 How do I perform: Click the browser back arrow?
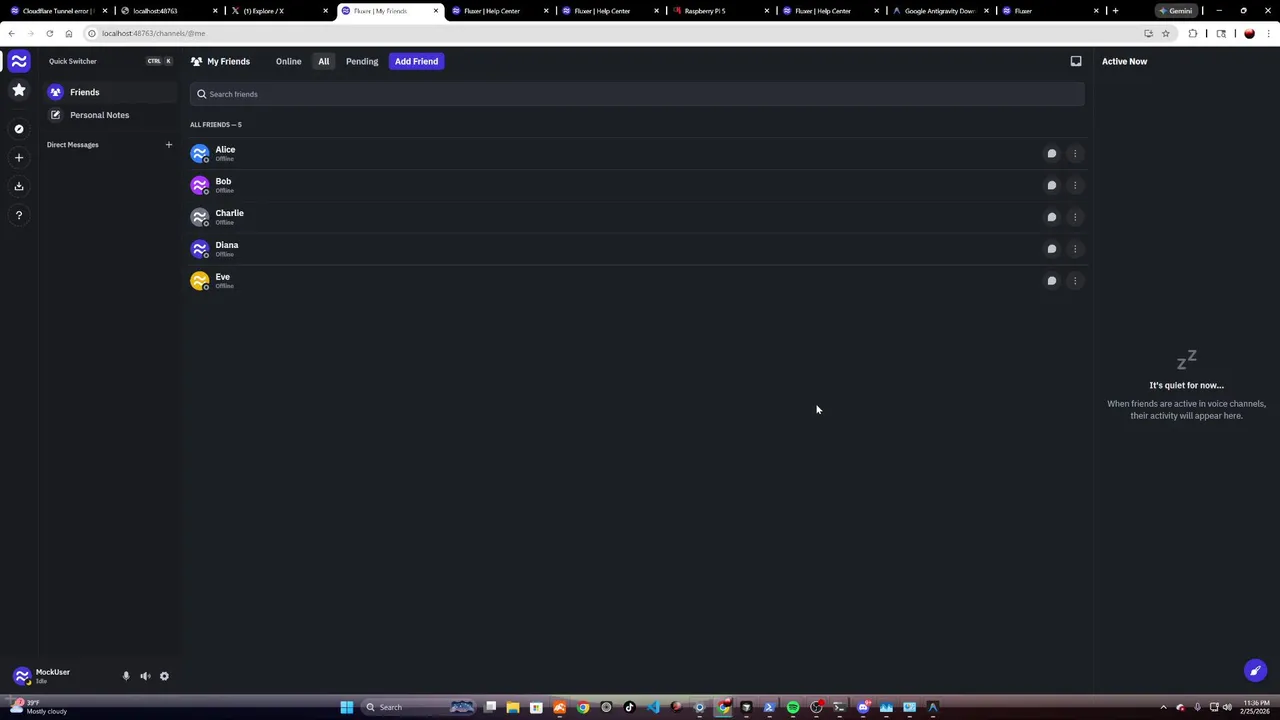11,33
